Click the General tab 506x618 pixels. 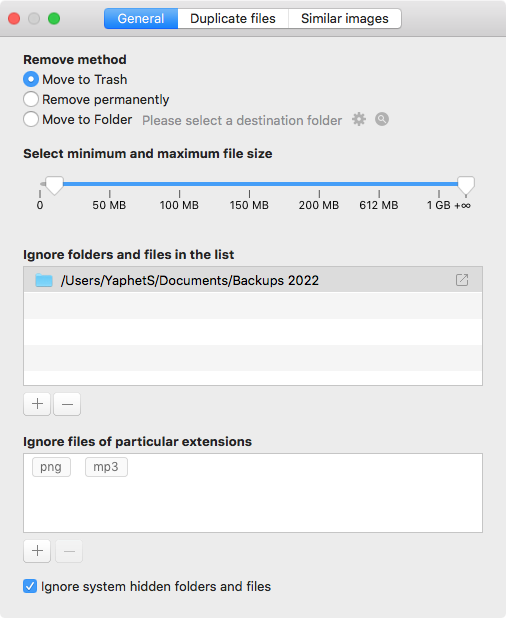pyautogui.click(x=141, y=19)
